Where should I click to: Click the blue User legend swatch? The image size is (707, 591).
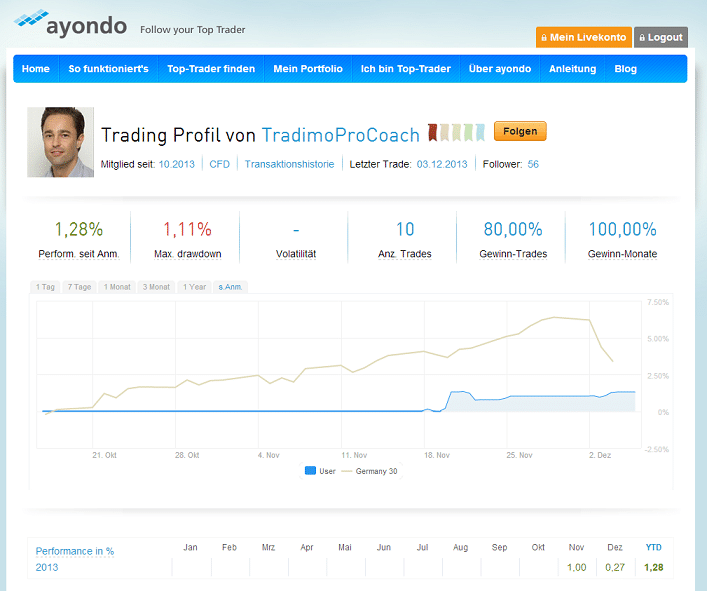pyautogui.click(x=309, y=471)
